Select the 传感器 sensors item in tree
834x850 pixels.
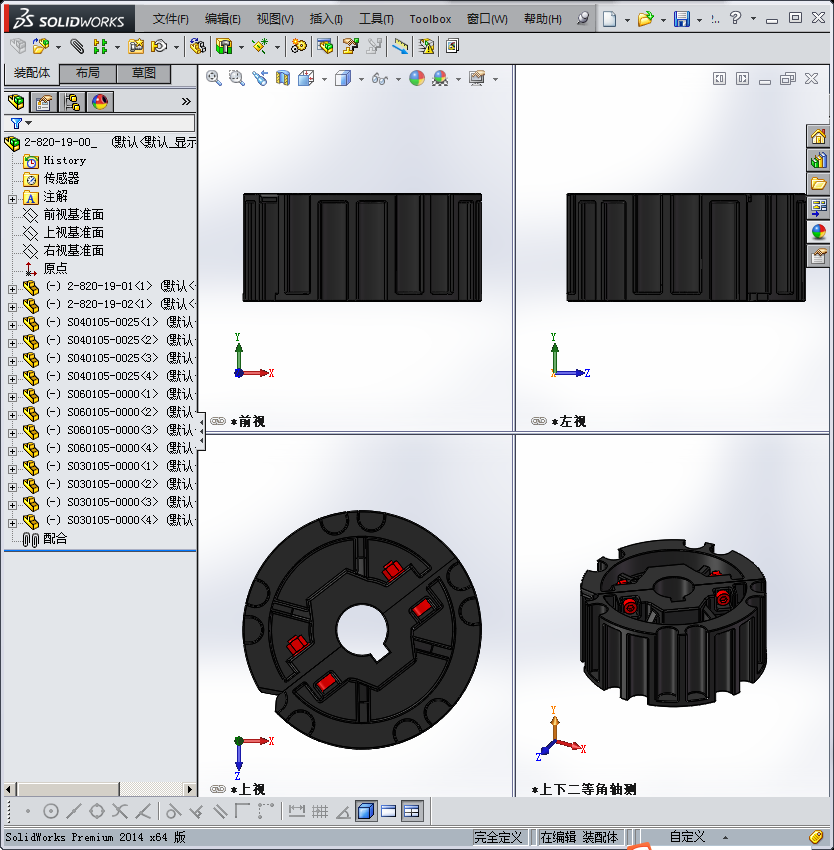click(x=61, y=178)
